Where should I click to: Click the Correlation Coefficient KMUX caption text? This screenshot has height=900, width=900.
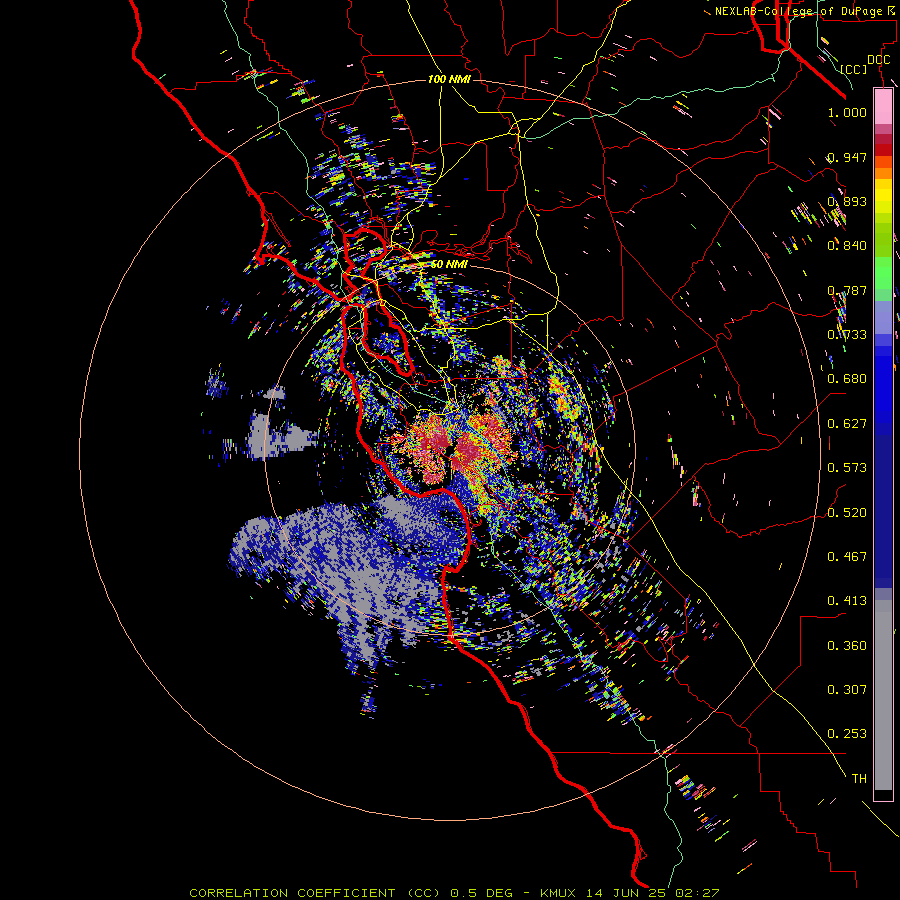tap(454, 893)
